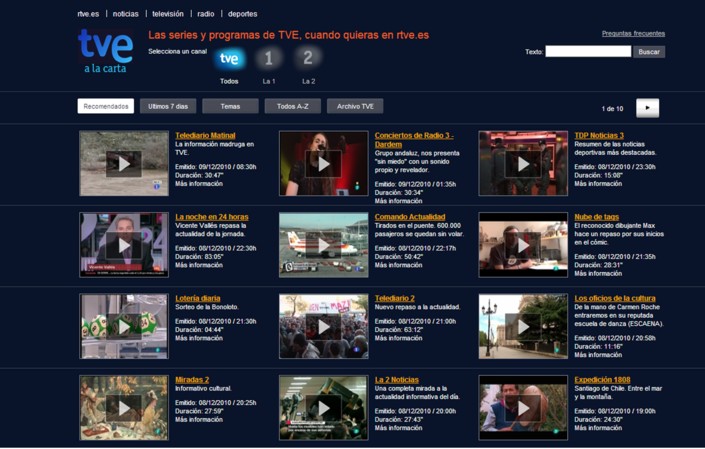705x449 pixels.
Task: Click Más información under Conciertos de Radio 3
Action: [398, 200]
